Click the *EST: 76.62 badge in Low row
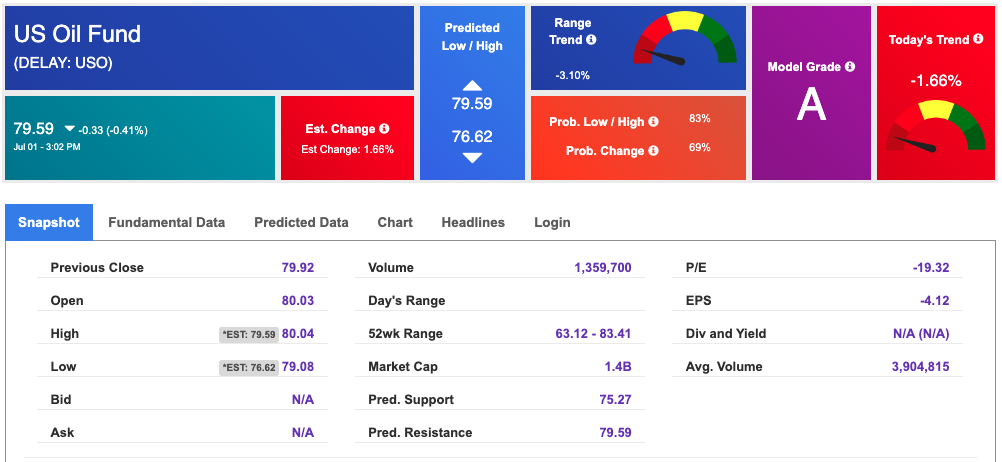 (249, 367)
